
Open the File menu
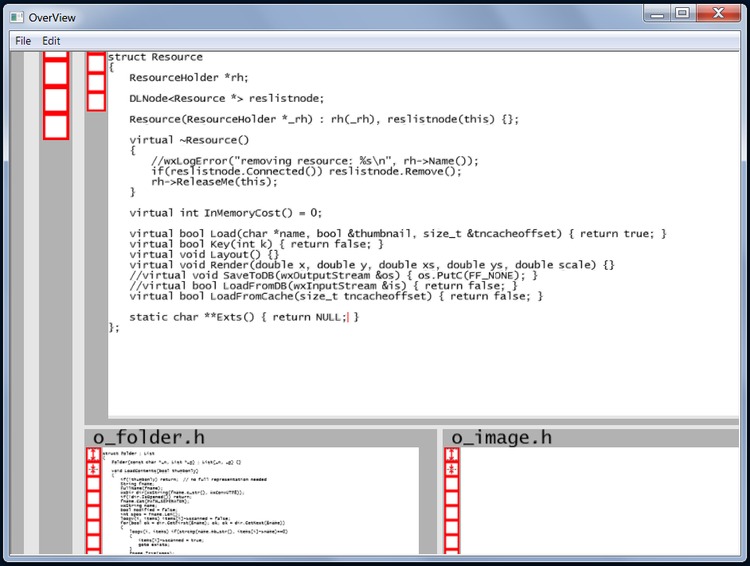tap(22, 41)
